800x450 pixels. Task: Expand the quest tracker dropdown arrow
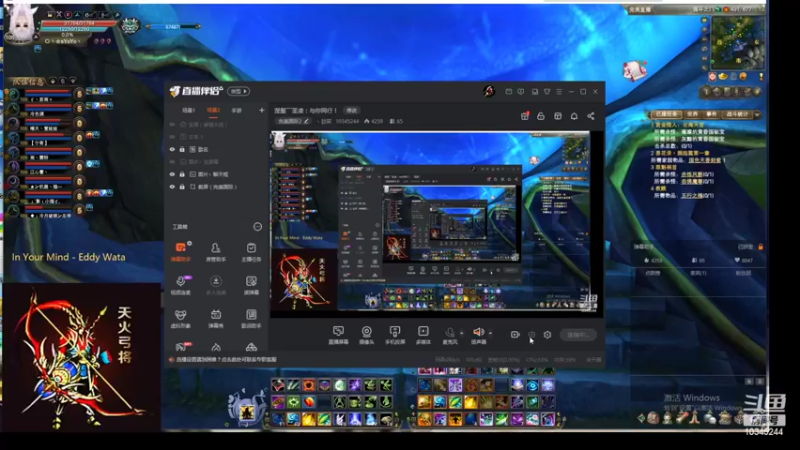(x=758, y=115)
